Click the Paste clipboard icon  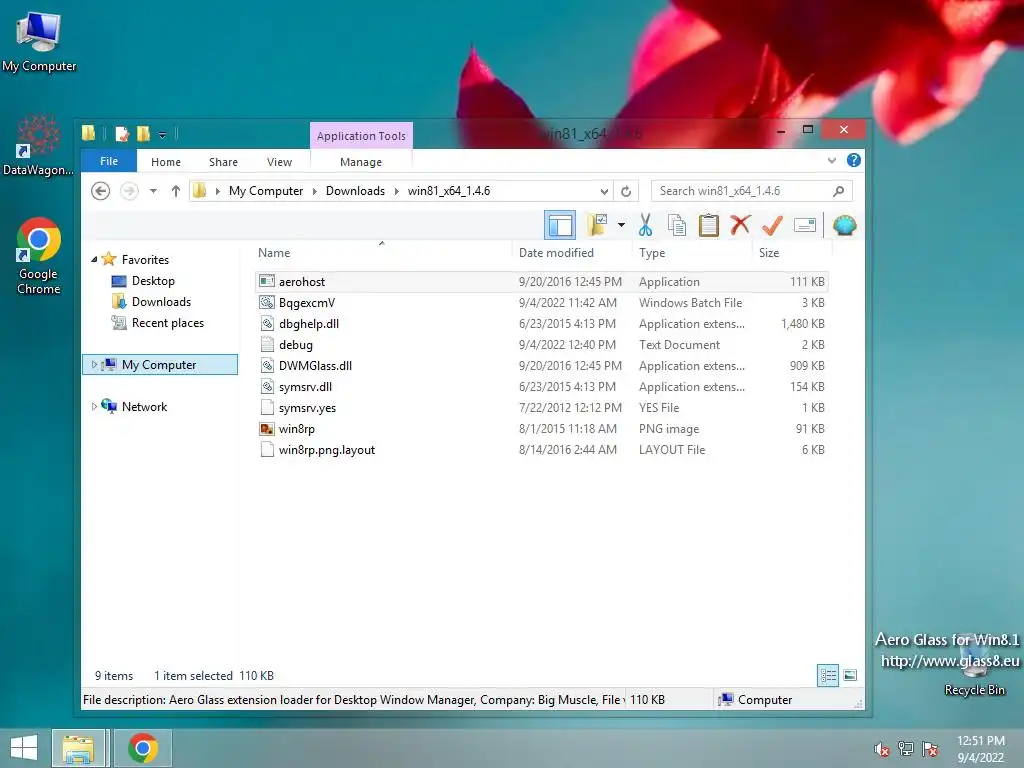pyautogui.click(x=709, y=225)
